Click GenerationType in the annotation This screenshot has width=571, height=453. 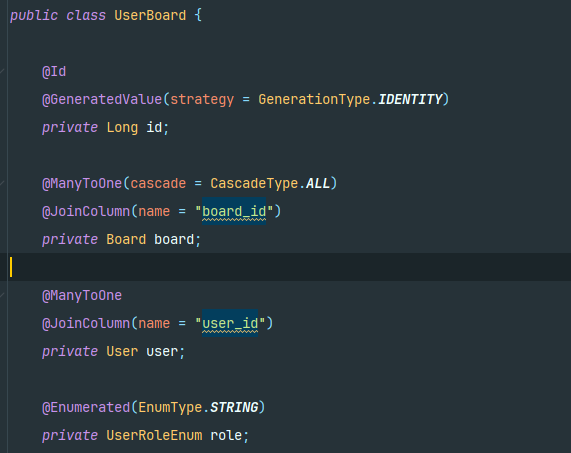[314, 99]
